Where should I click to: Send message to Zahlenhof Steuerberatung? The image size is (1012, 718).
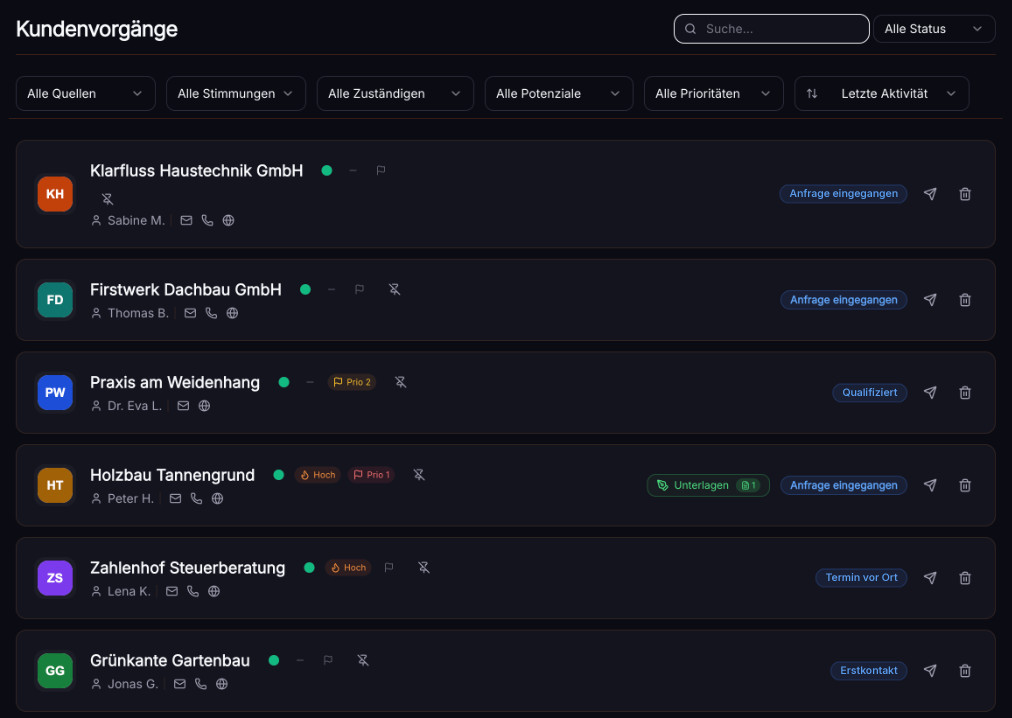[x=930, y=578]
